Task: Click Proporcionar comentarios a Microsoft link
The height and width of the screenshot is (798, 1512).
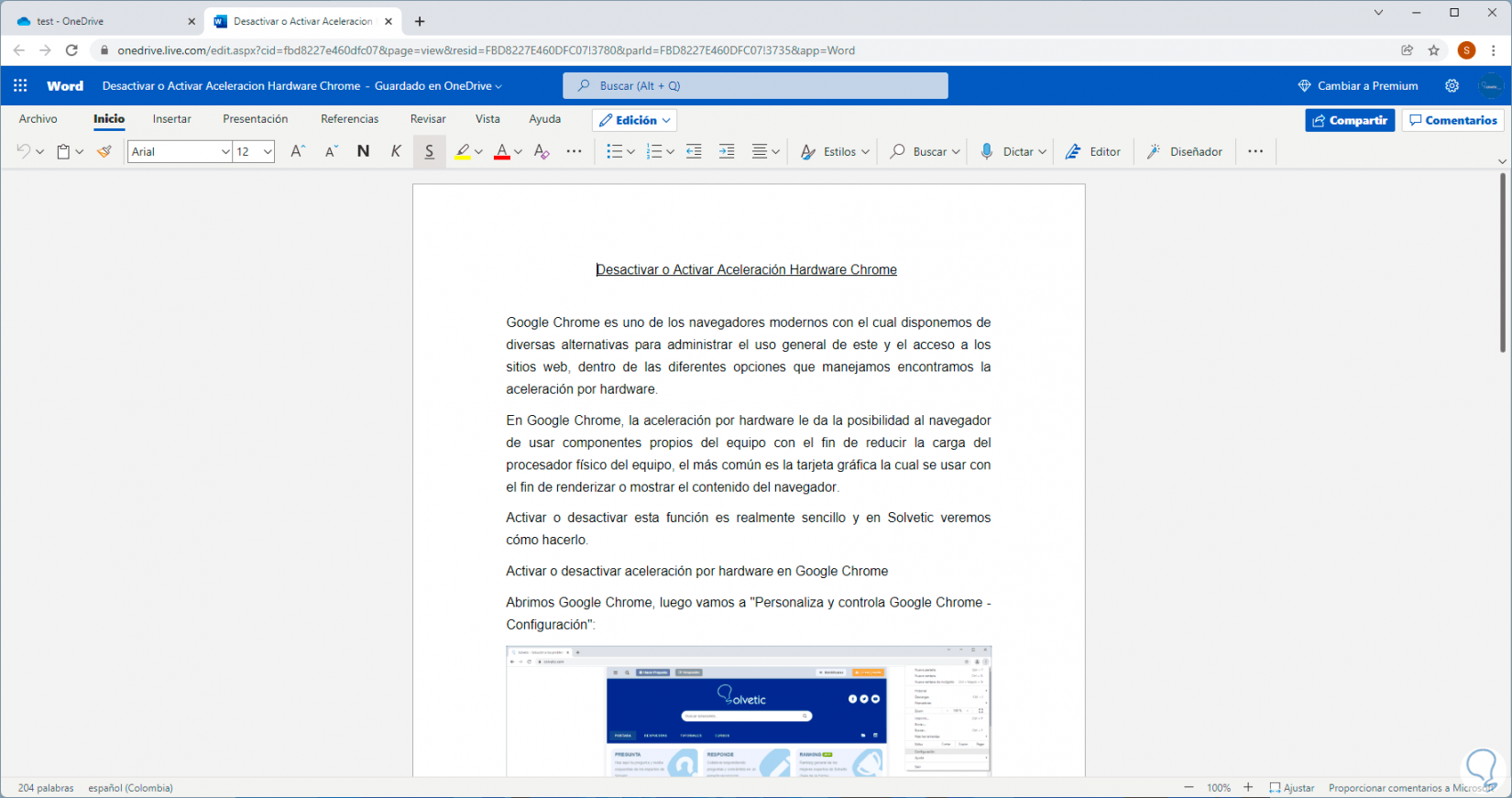Action: (x=1409, y=788)
